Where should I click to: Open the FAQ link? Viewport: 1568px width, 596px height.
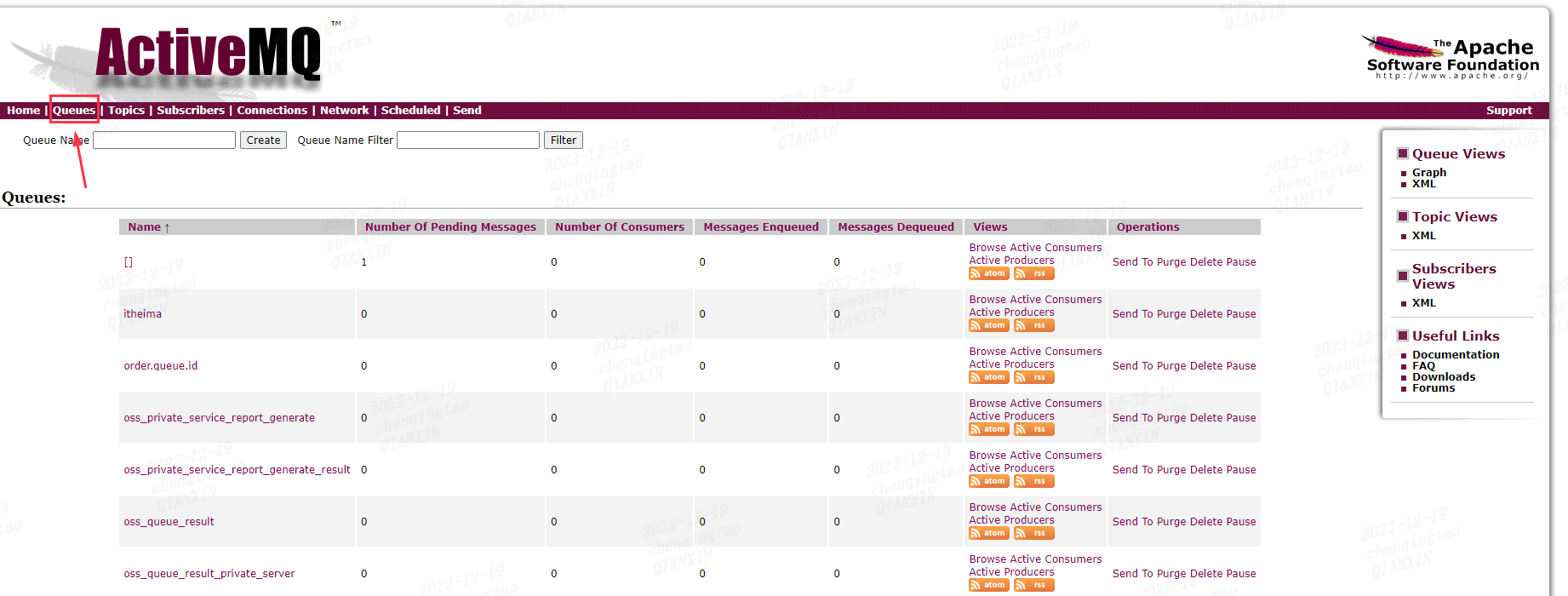[x=1423, y=366]
